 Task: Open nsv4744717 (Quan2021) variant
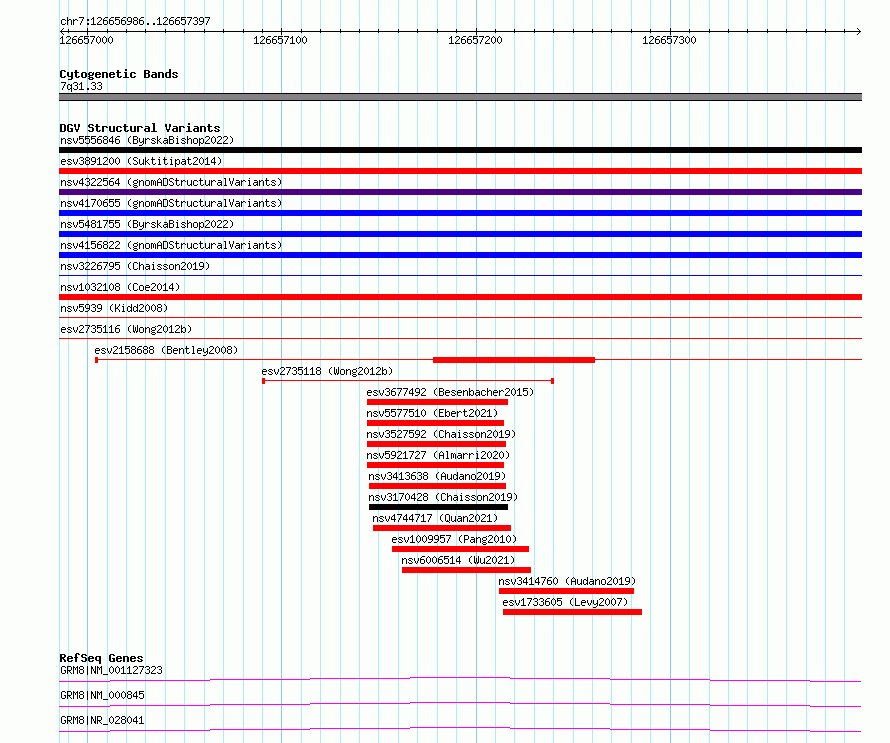click(x=435, y=518)
